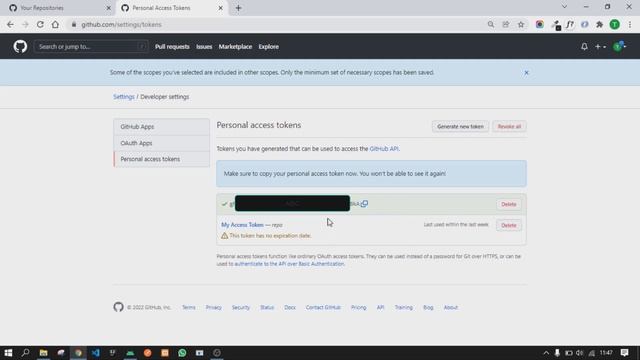
Task: Go to Settings breadcrumb link
Action: coord(124,97)
